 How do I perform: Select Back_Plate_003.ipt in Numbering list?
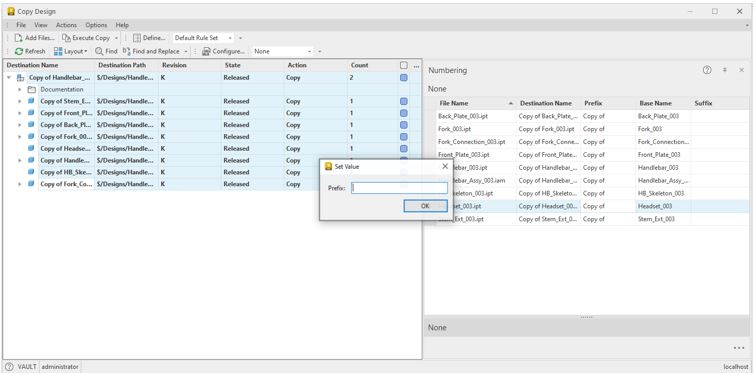(x=462, y=116)
